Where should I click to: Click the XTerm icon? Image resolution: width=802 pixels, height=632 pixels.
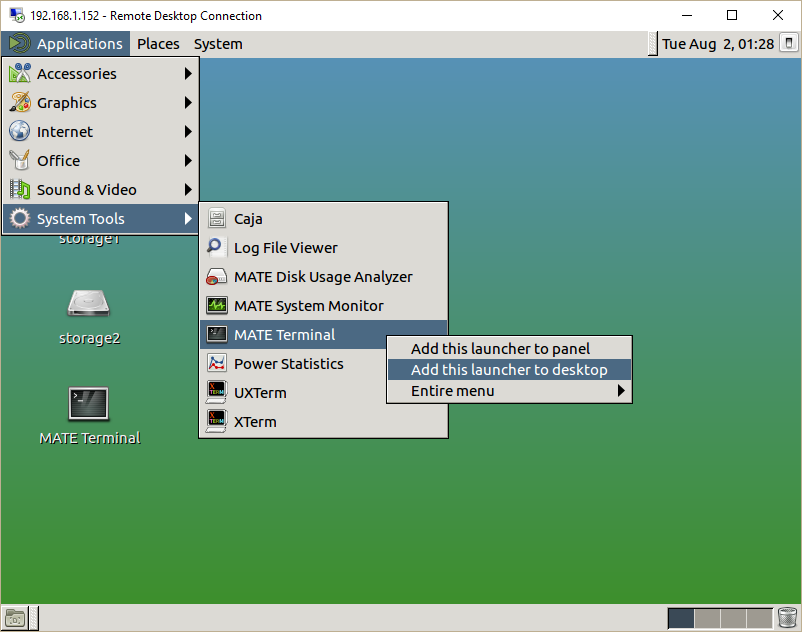pyautogui.click(x=216, y=421)
